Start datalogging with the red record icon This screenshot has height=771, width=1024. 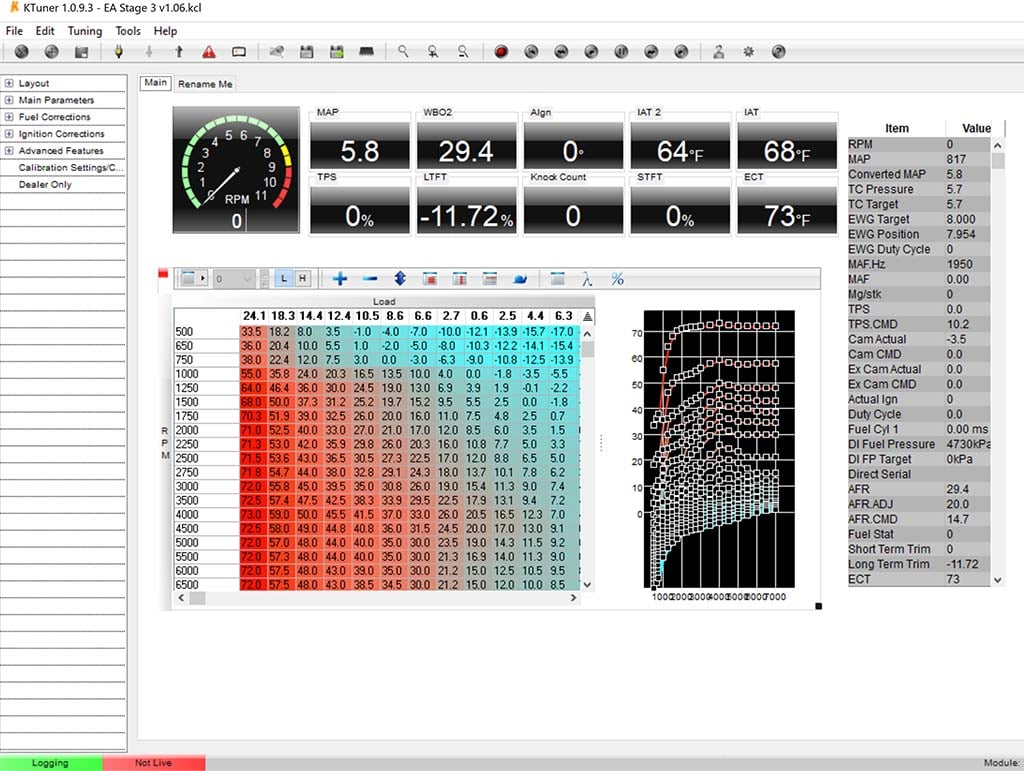click(500, 51)
